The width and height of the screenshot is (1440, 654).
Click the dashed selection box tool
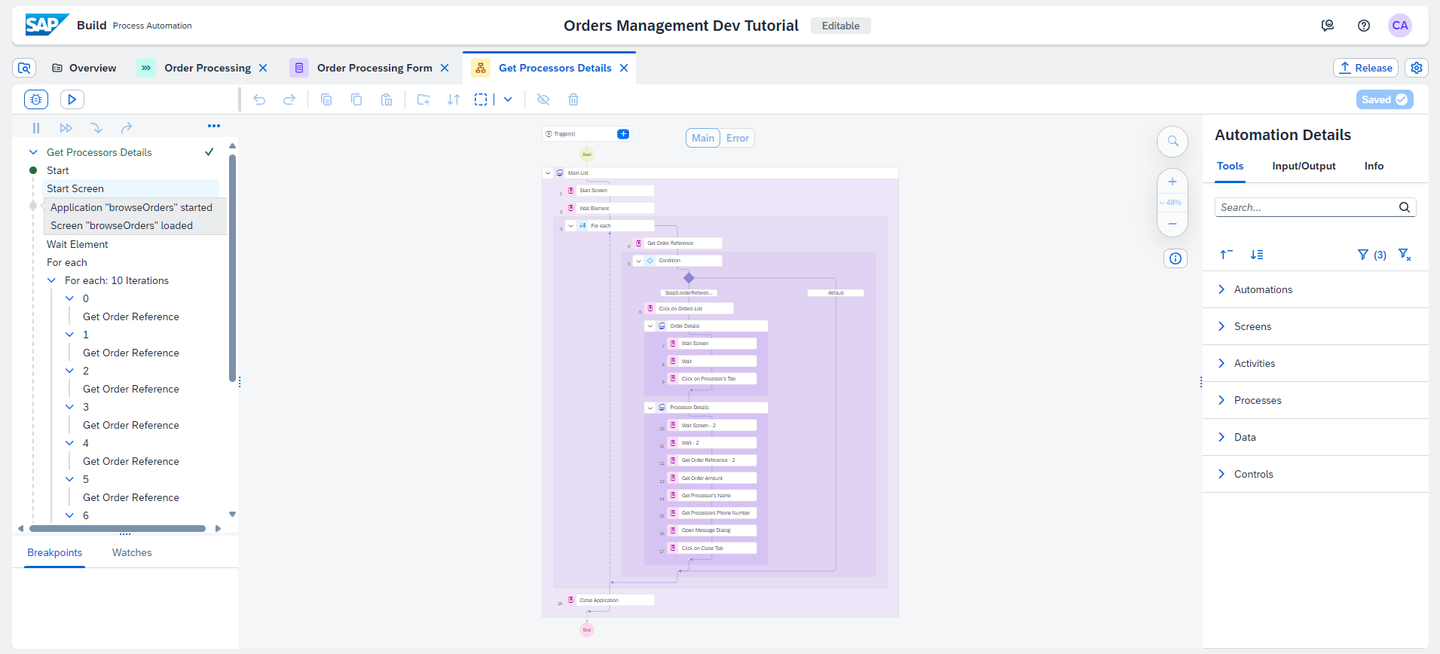482,99
